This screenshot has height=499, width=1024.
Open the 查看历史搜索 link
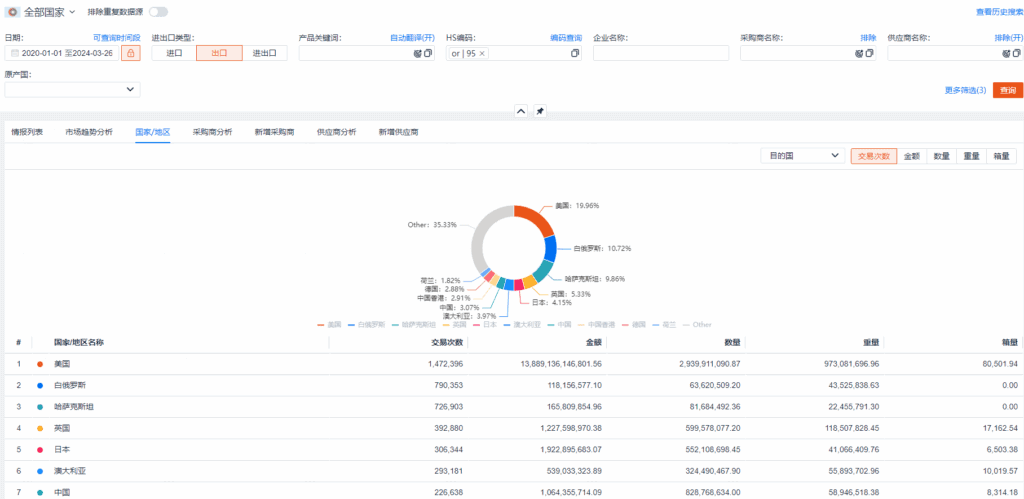coord(999,12)
